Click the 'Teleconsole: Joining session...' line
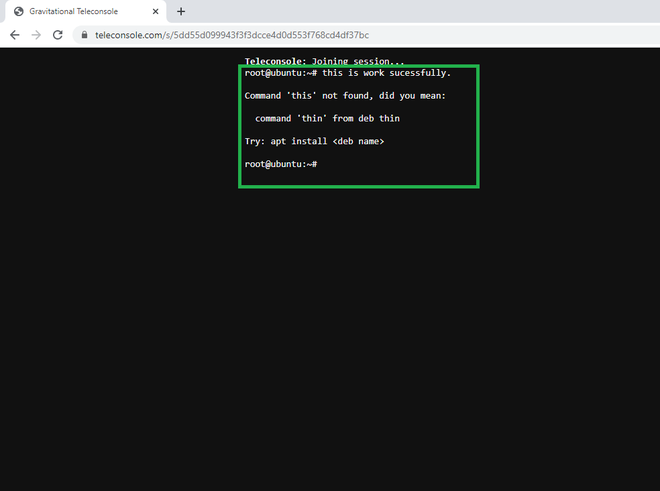This screenshot has width=660, height=491. click(x=324, y=61)
